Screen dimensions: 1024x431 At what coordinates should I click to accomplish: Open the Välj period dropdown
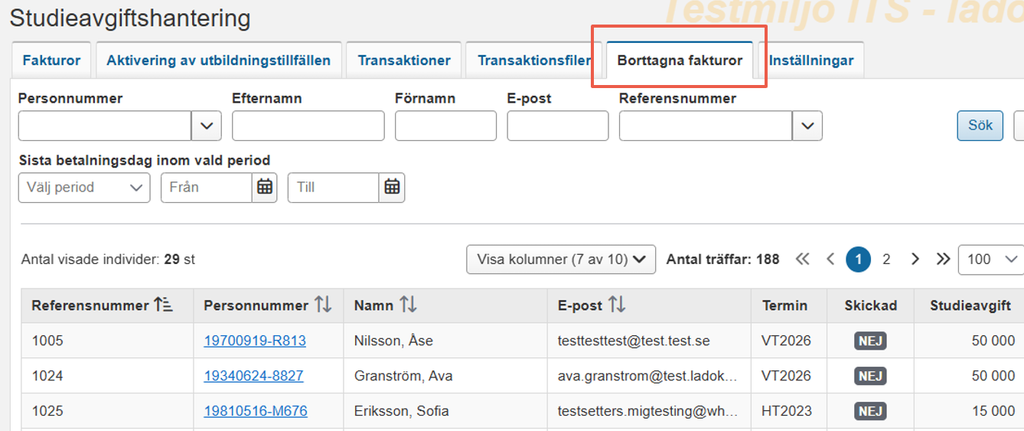click(84, 187)
